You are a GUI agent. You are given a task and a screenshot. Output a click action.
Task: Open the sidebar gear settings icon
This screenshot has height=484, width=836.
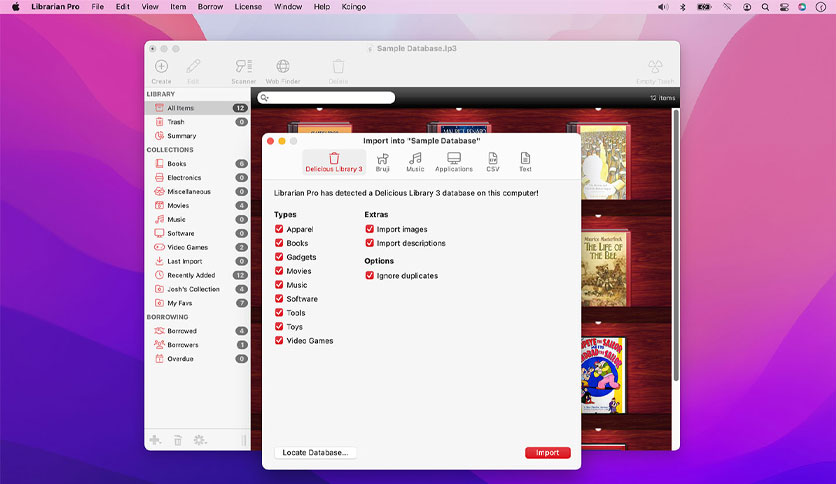click(200, 440)
